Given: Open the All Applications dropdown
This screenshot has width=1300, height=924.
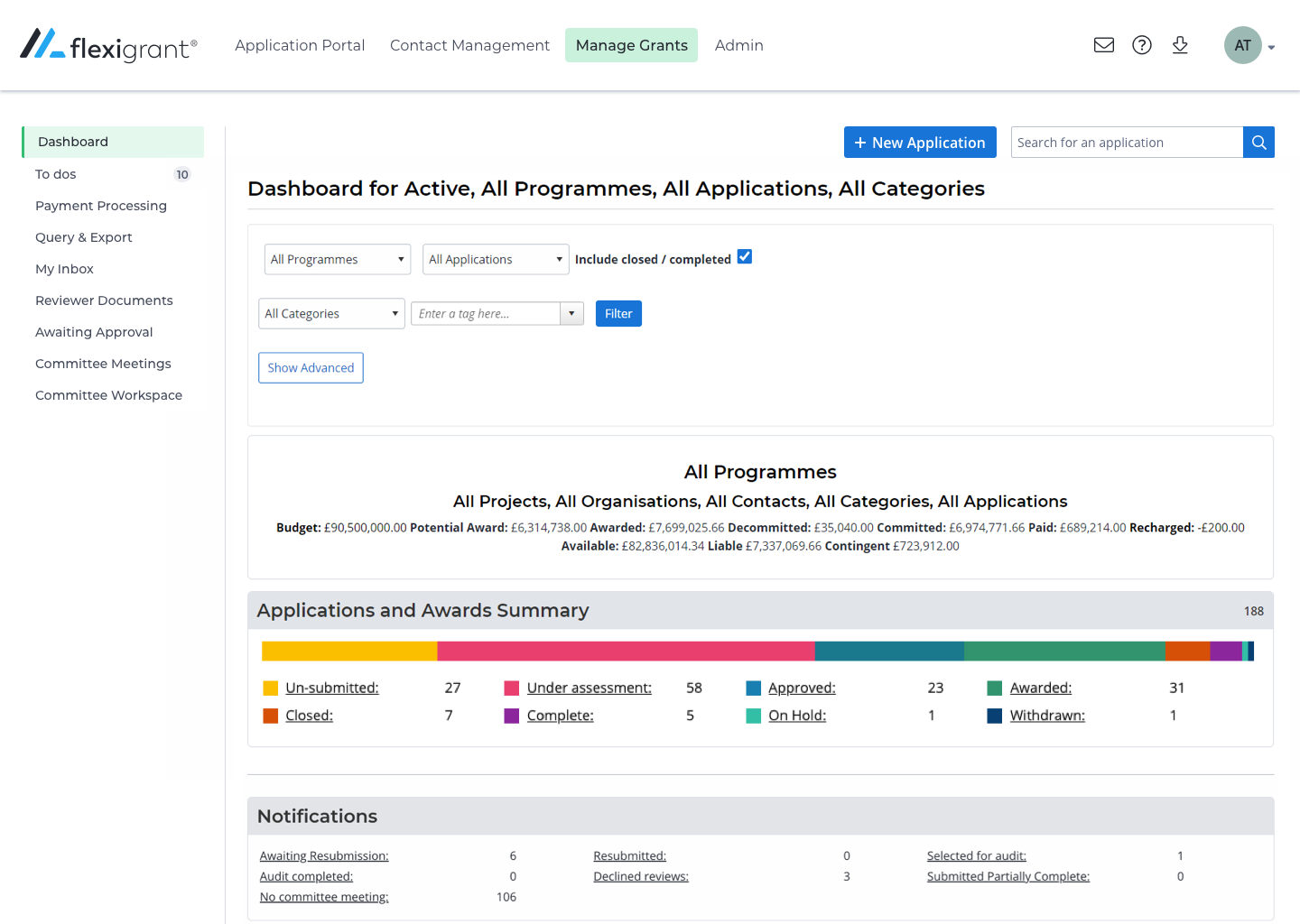Looking at the screenshot, I should click(496, 259).
